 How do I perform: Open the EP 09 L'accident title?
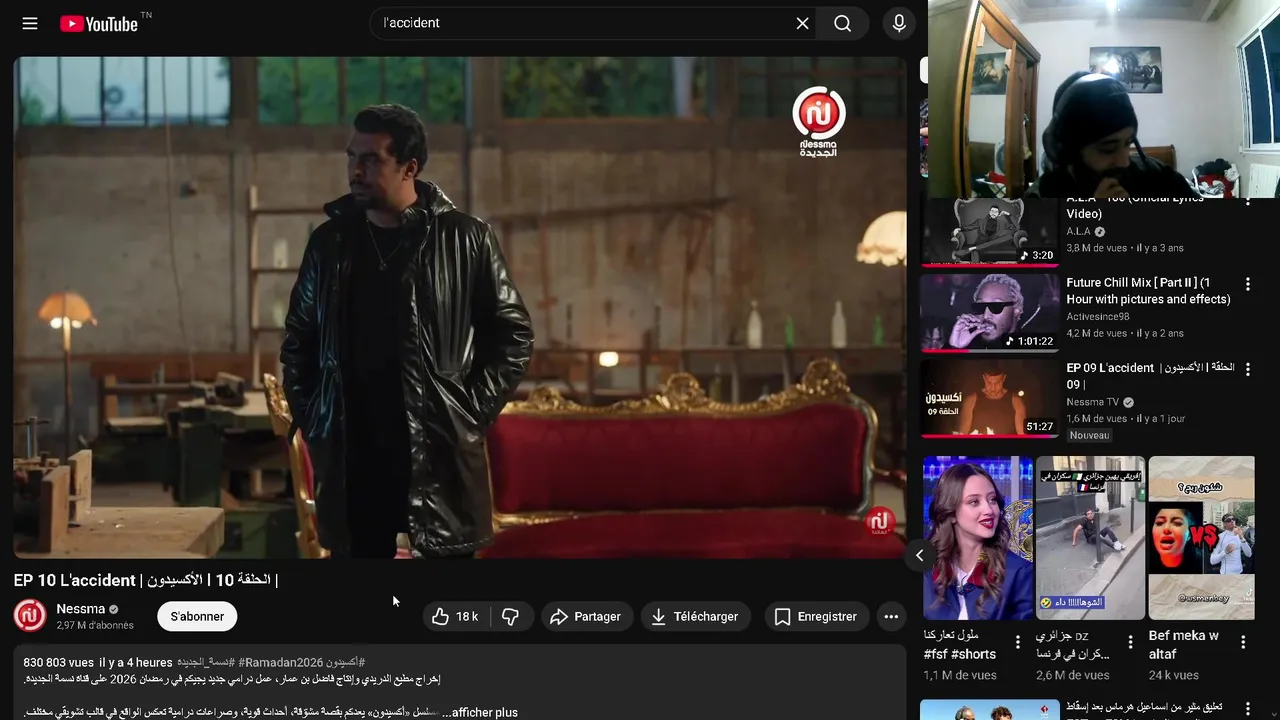(x=1150, y=376)
